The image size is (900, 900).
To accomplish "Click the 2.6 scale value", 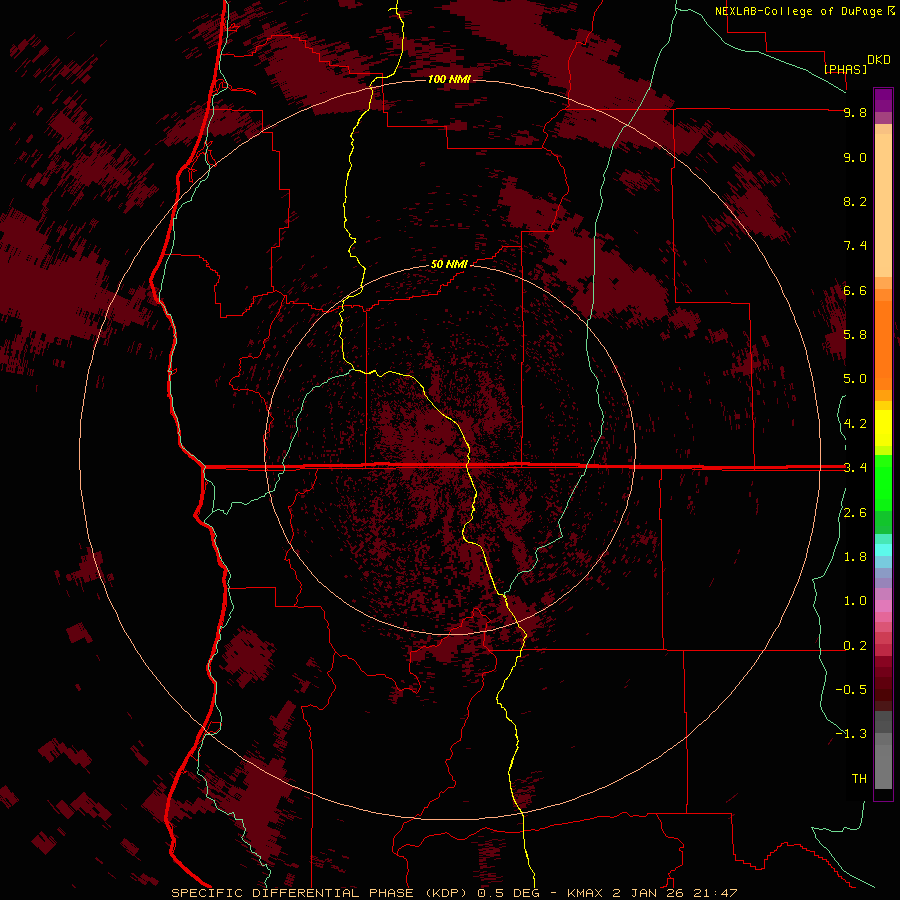I will (855, 513).
